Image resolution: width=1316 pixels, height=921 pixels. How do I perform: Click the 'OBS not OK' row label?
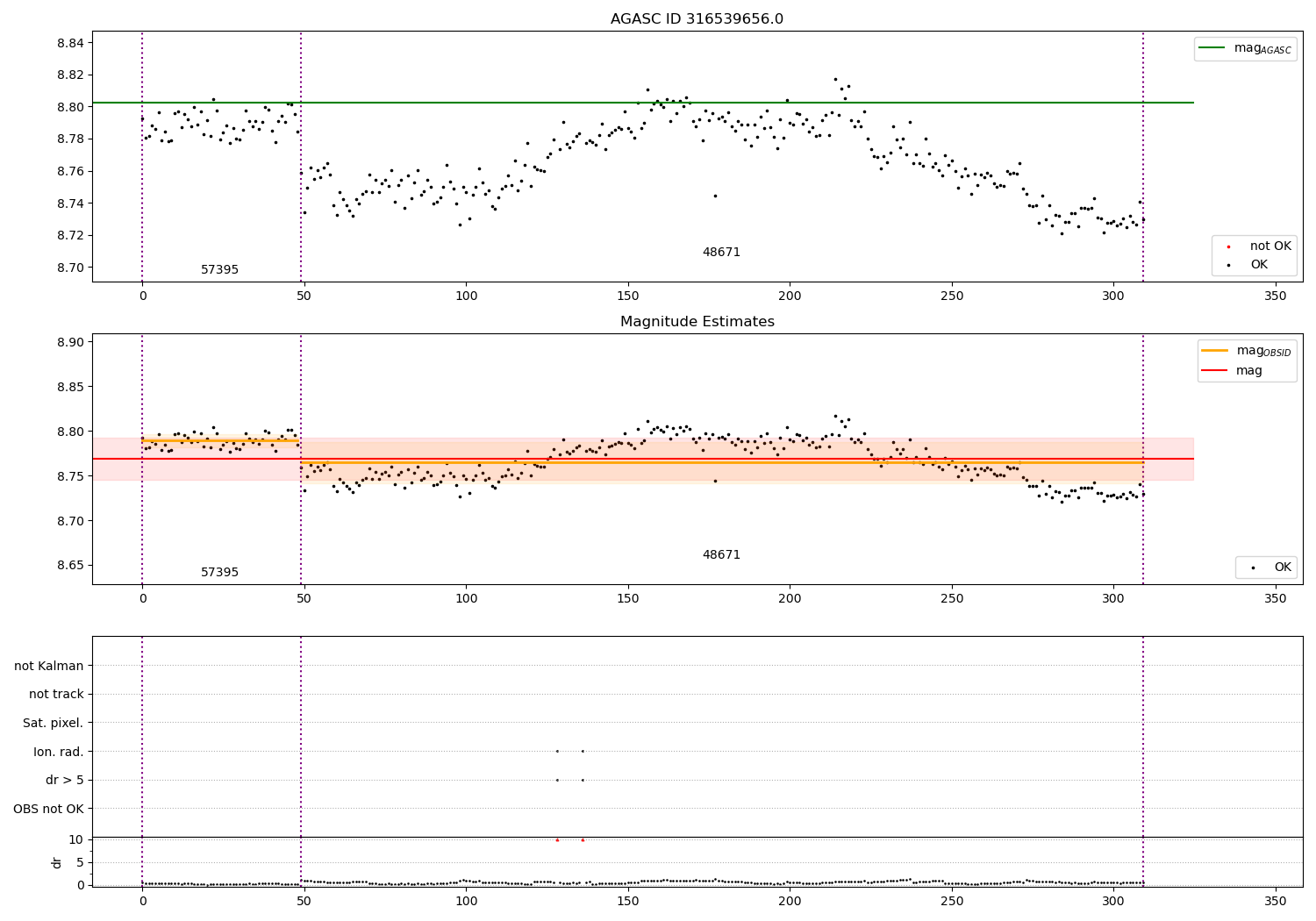(x=49, y=809)
